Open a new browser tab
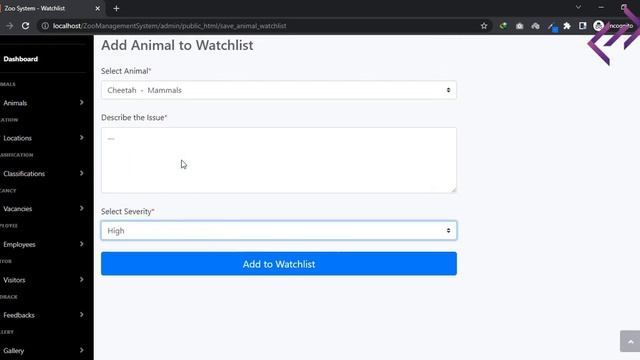This screenshot has height=360, width=640. [116, 8]
